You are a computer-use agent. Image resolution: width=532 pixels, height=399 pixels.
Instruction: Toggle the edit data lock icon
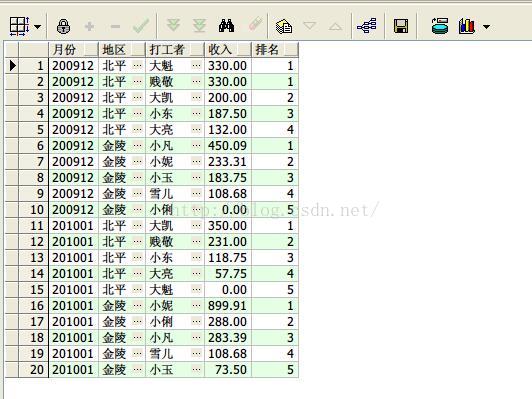tap(63, 26)
